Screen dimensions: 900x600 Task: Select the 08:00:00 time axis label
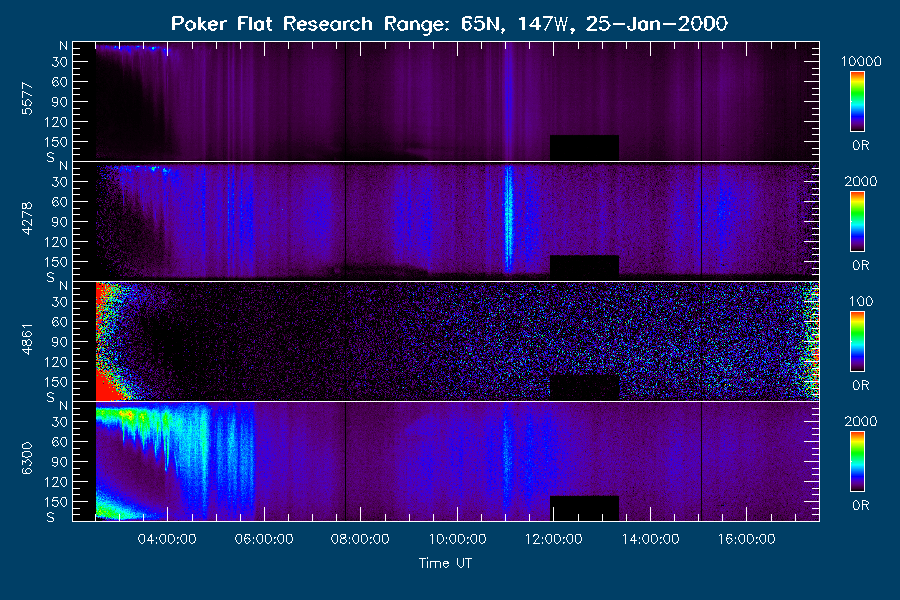point(361,540)
